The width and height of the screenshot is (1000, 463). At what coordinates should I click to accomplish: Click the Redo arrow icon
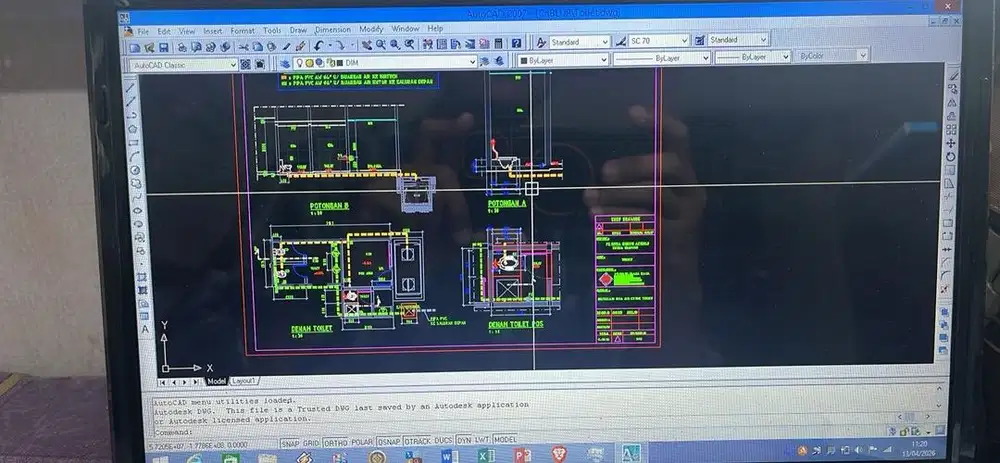pos(340,46)
